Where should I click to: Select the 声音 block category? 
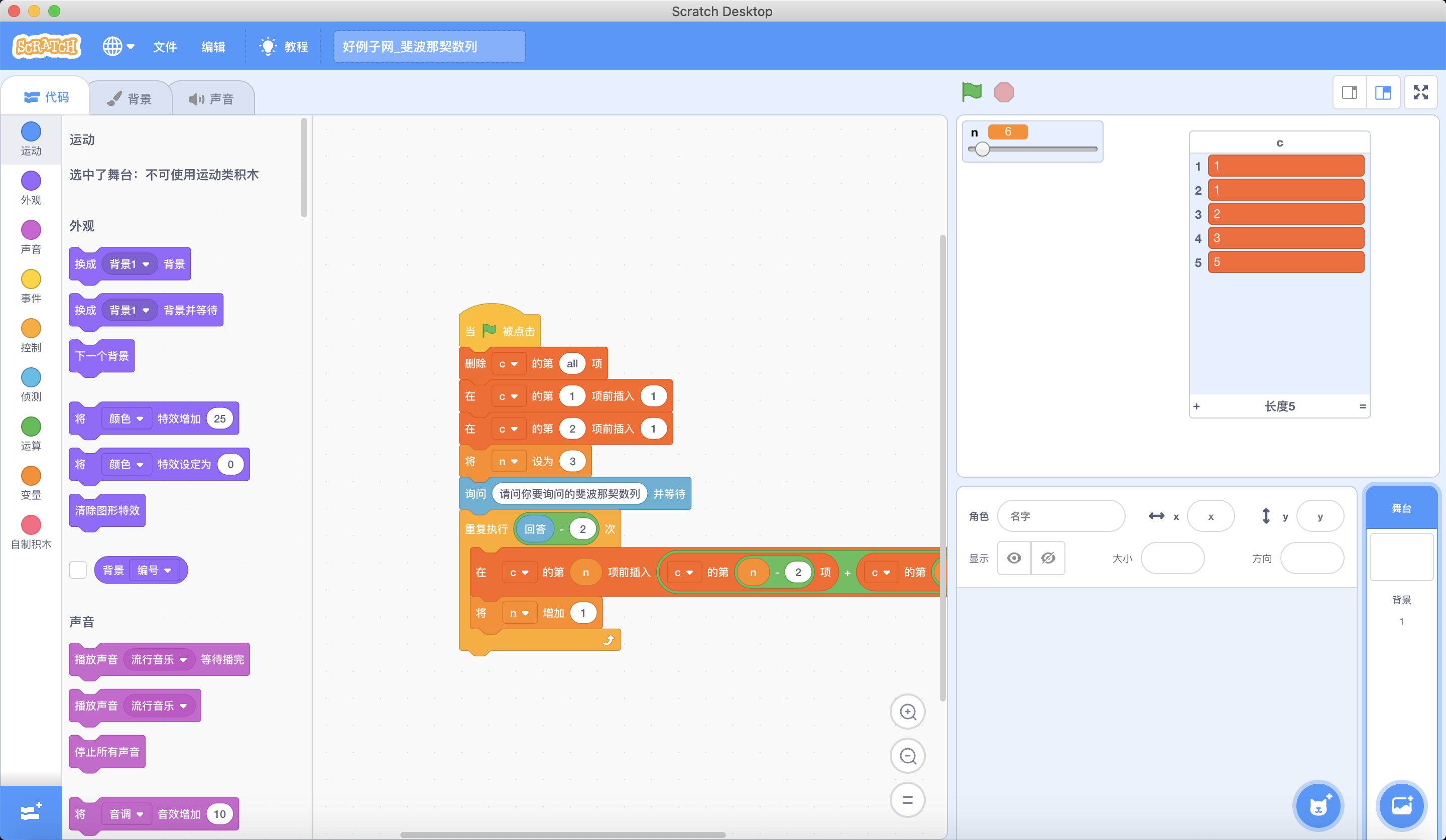tap(31, 237)
